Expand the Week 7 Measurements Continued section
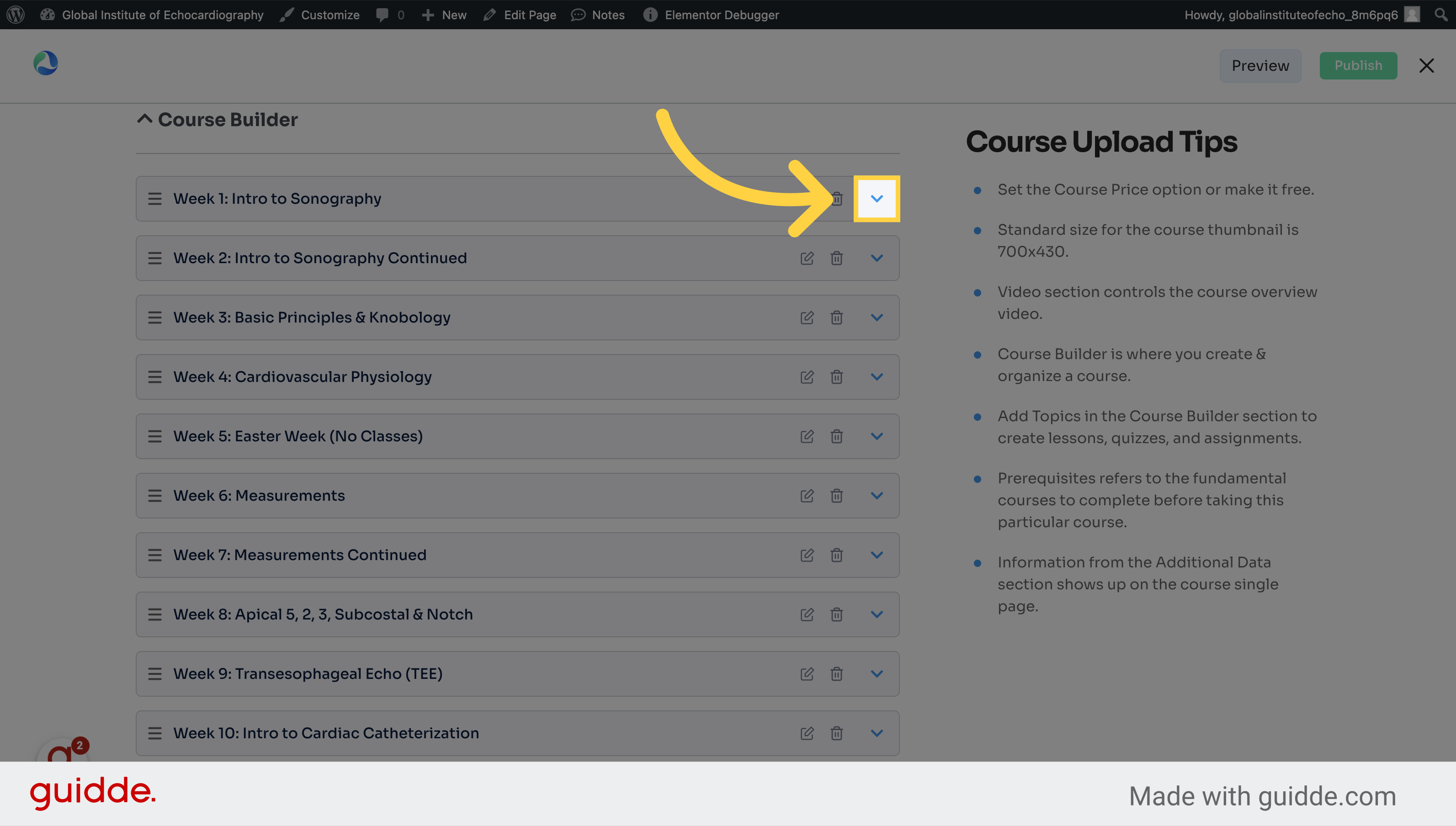The width and height of the screenshot is (1456, 826). pyautogui.click(x=877, y=554)
